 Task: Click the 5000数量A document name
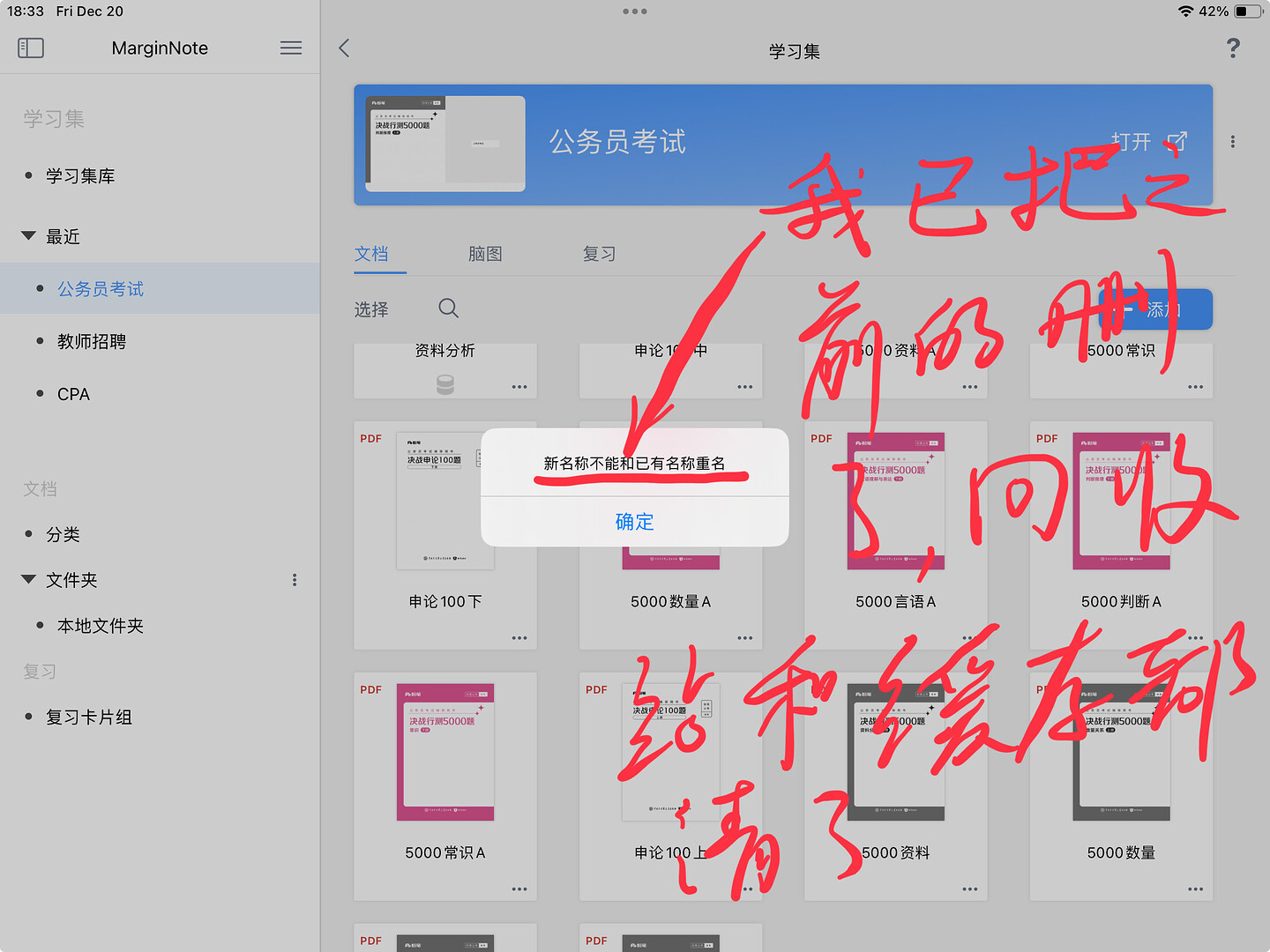pos(671,602)
